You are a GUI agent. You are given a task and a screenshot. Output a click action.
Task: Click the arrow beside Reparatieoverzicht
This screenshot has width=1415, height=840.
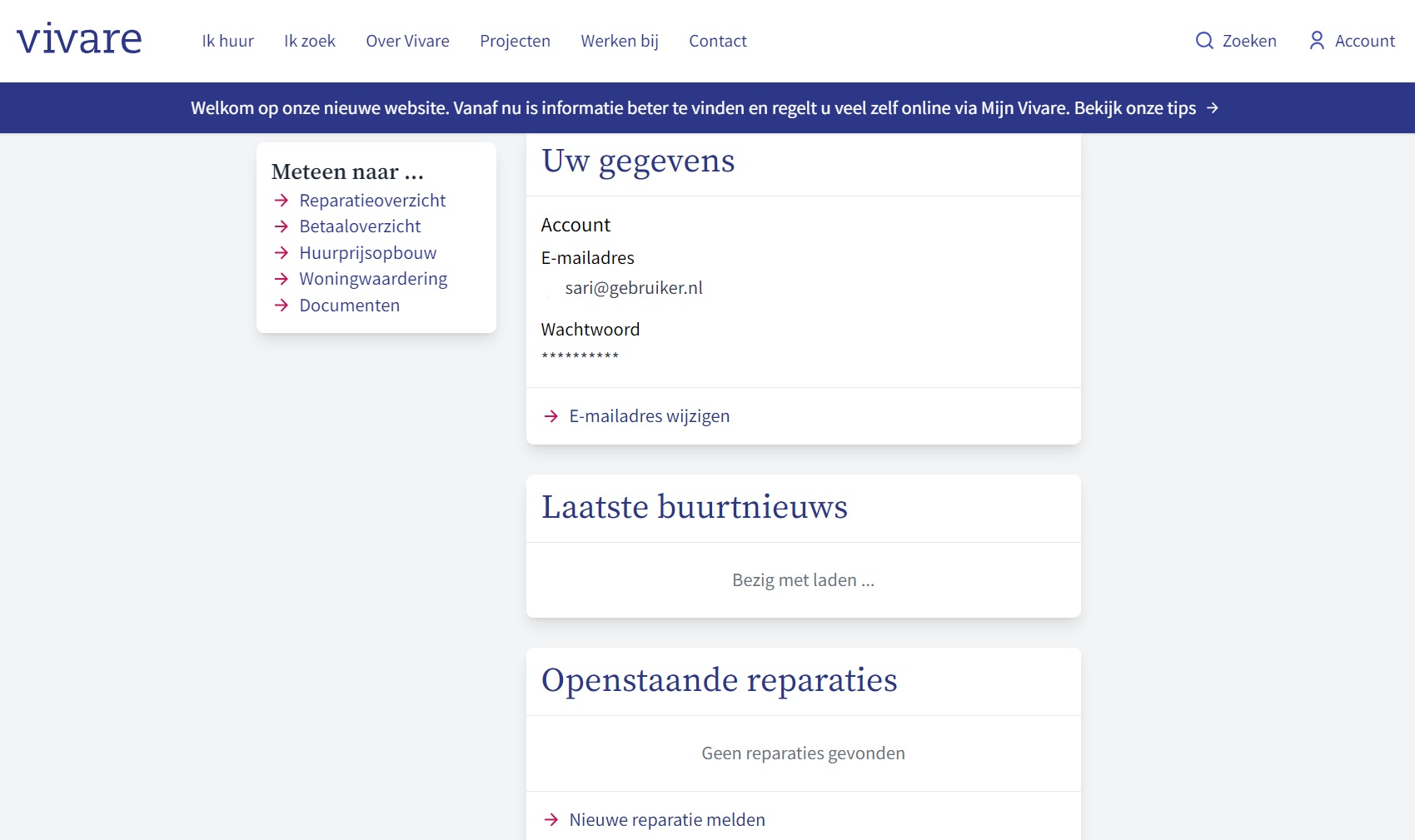click(x=282, y=201)
